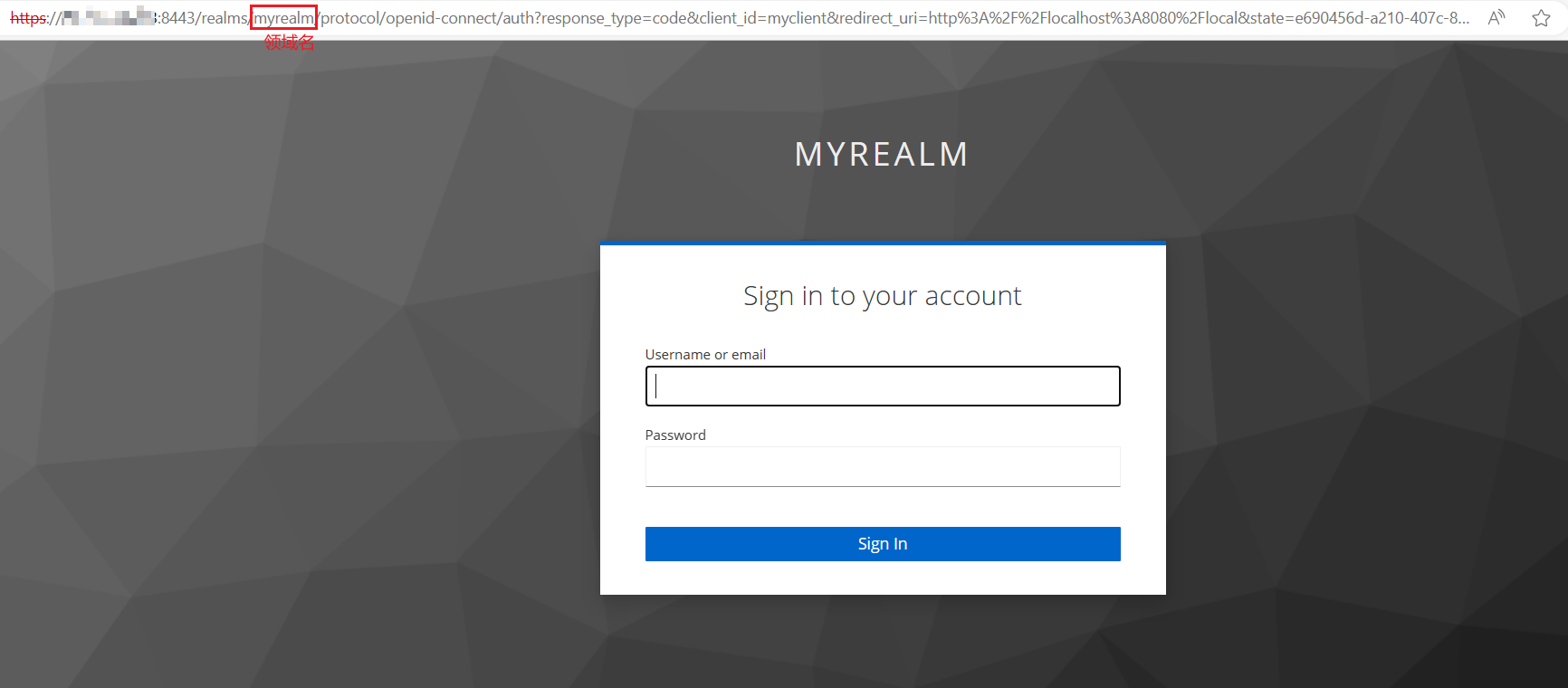This screenshot has height=688, width=1568.
Task: Click the '8443/realms' segment of the URL
Action: pyautogui.click(x=203, y=18)
